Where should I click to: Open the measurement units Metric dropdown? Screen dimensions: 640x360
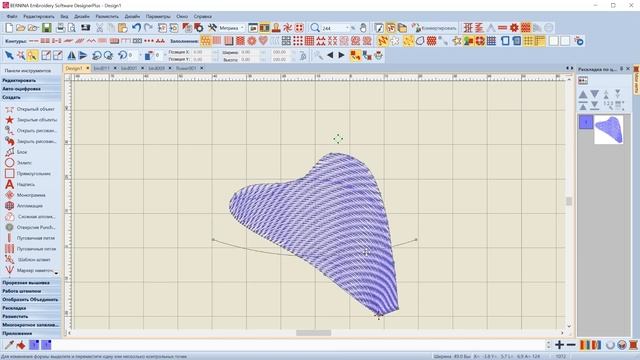242,28
